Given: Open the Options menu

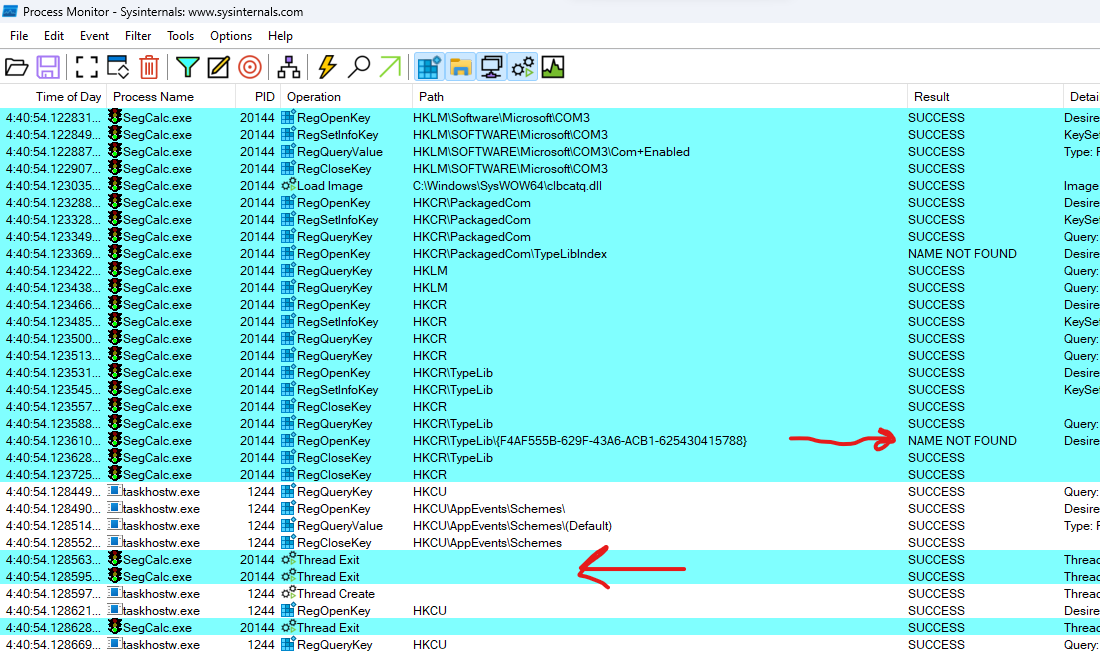Looking at the screenshot, I should point(231,36).
